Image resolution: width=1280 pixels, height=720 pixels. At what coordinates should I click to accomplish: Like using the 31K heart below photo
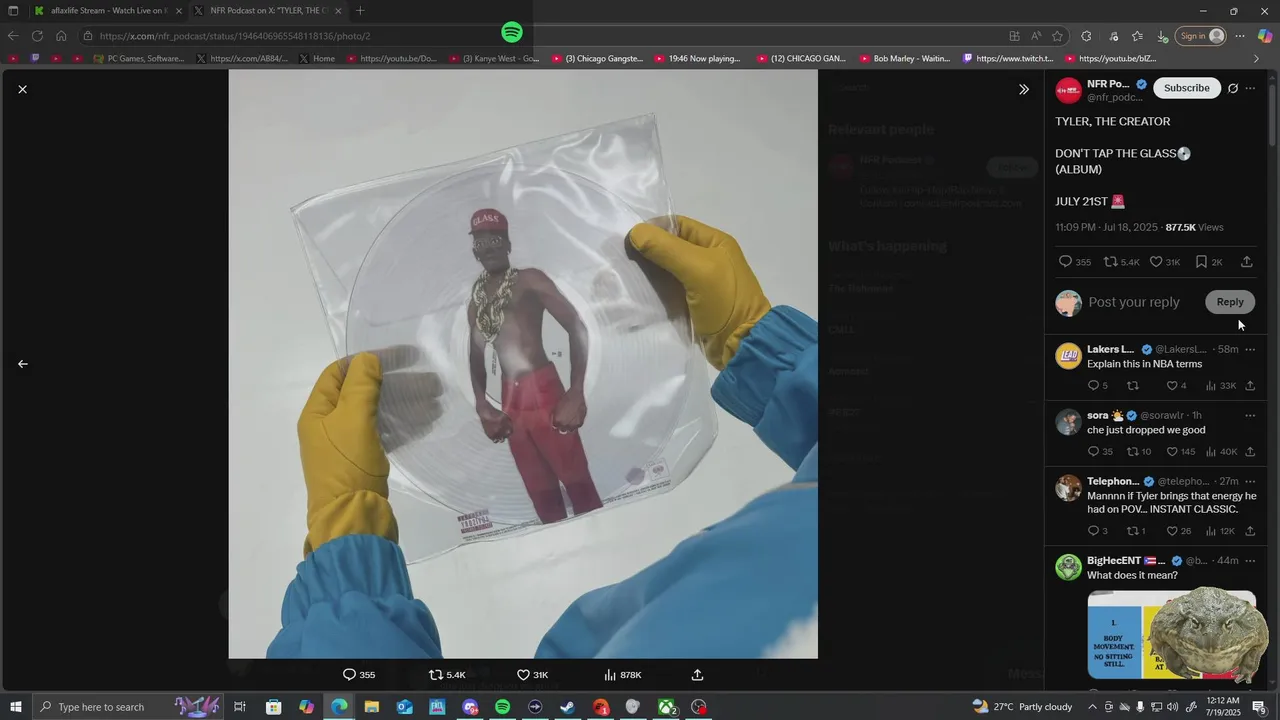tap(531, 675)
